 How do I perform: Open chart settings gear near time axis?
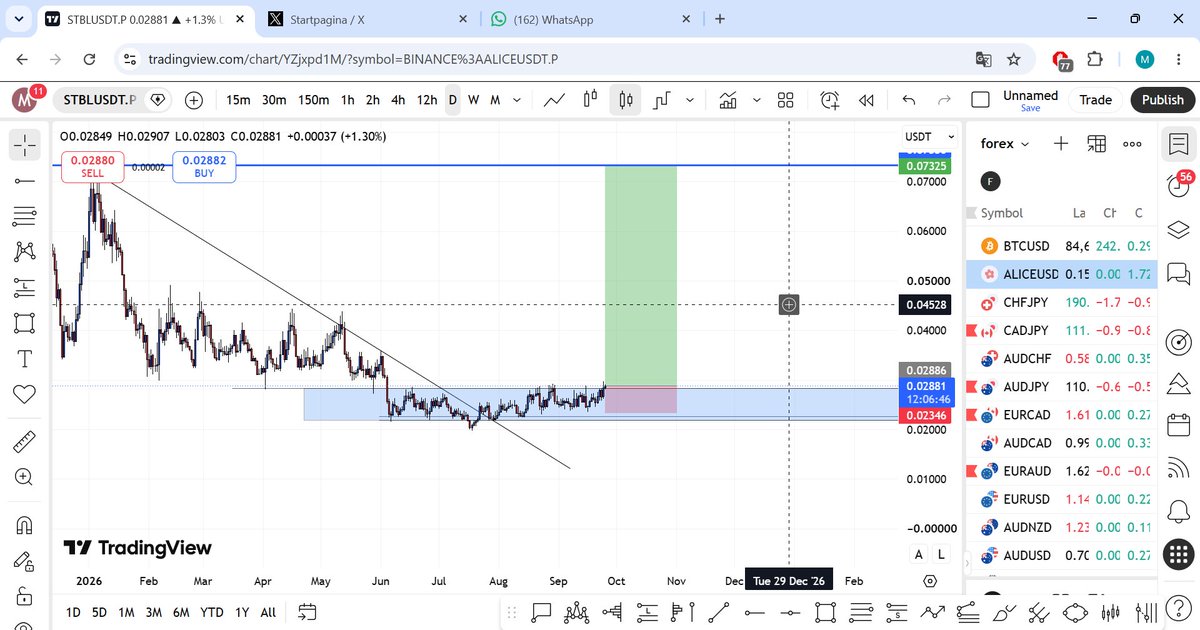tap(930, 581)
